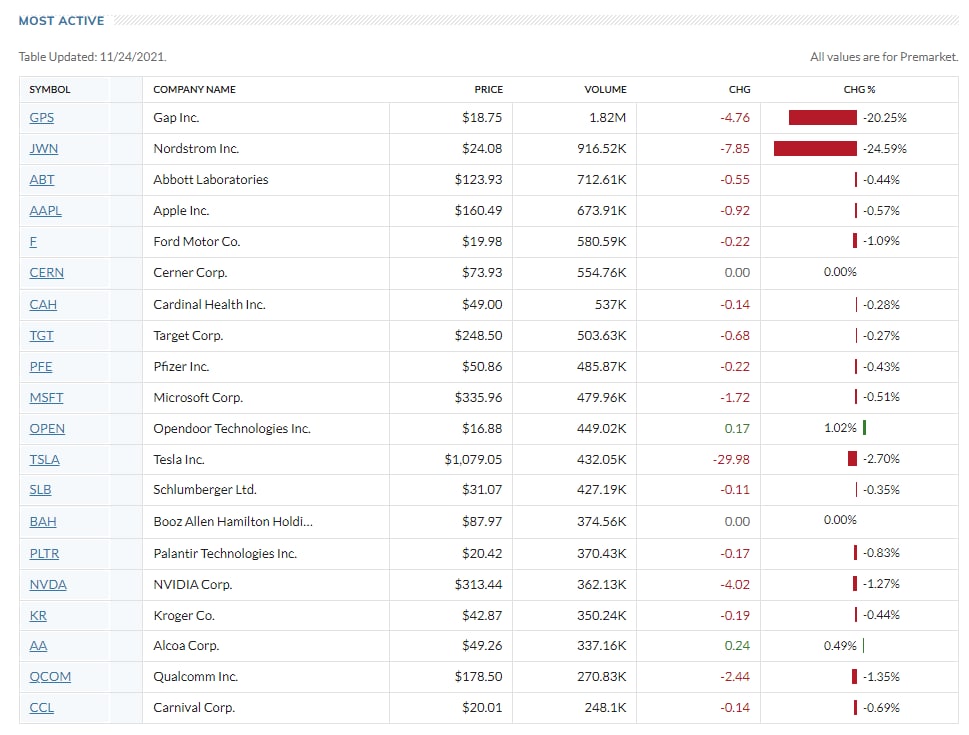Open the BAH symbol link
This screenshot has height=735, width=969.
click(x=43, y=521)
